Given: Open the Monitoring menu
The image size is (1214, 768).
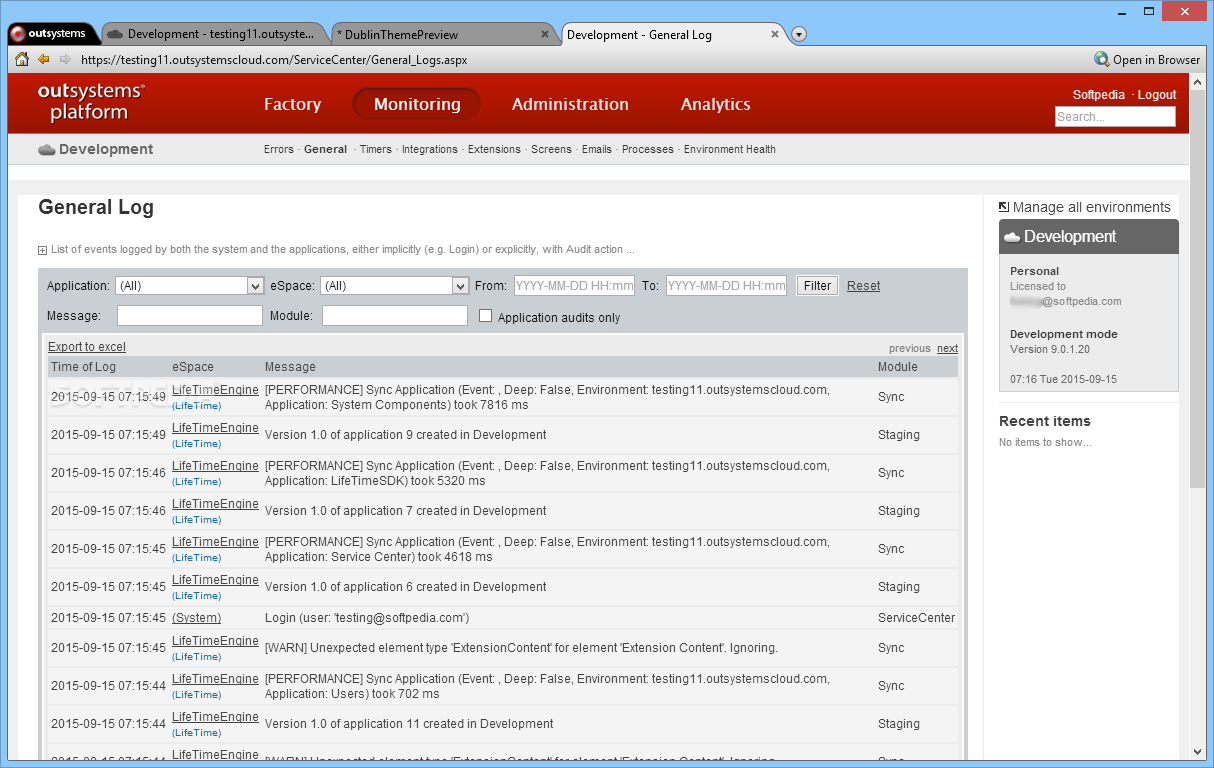Looking at the screenshot, I should coord(417,104).
